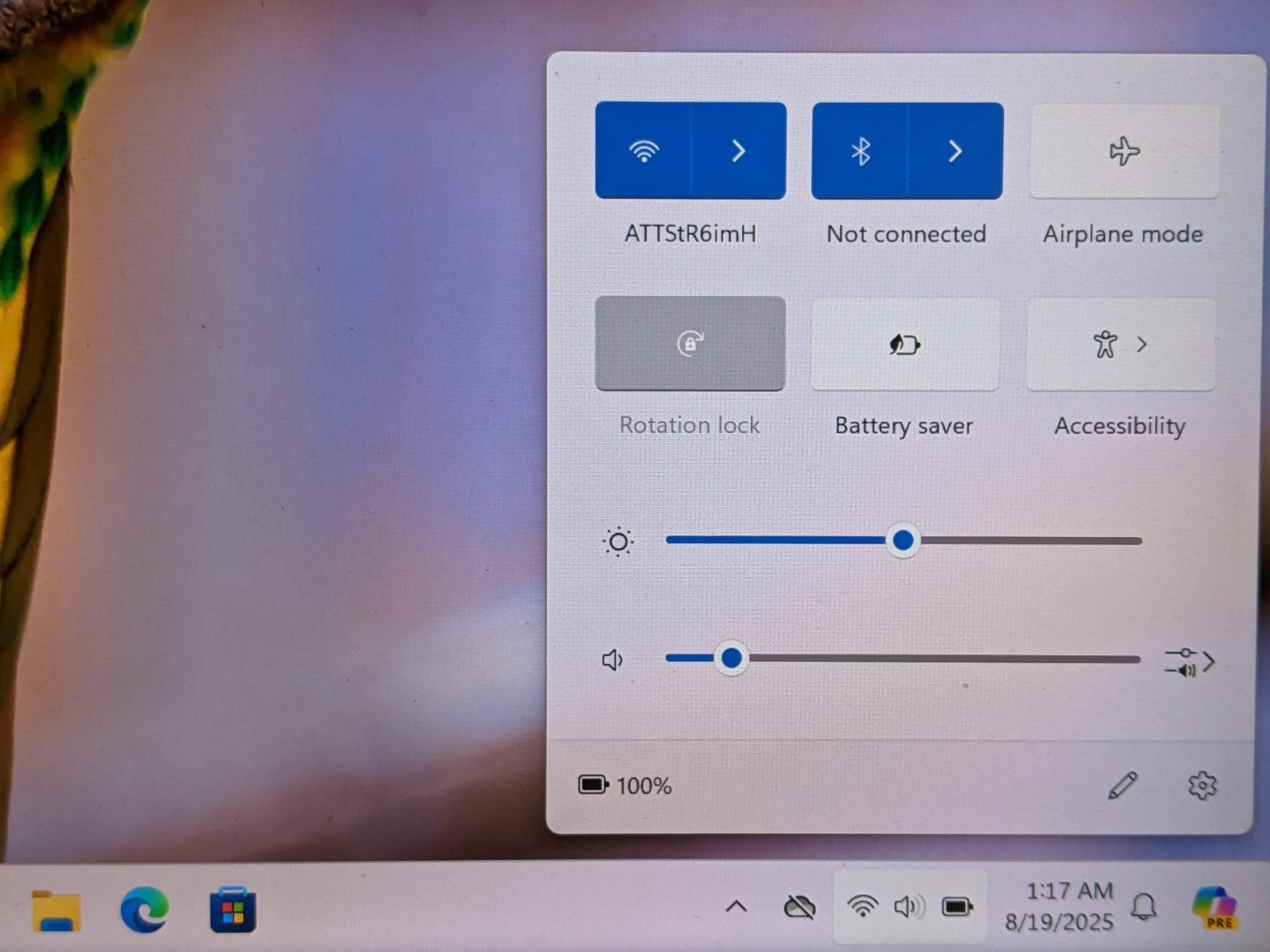Open the Accessibility options tile

coord(1120,344)
